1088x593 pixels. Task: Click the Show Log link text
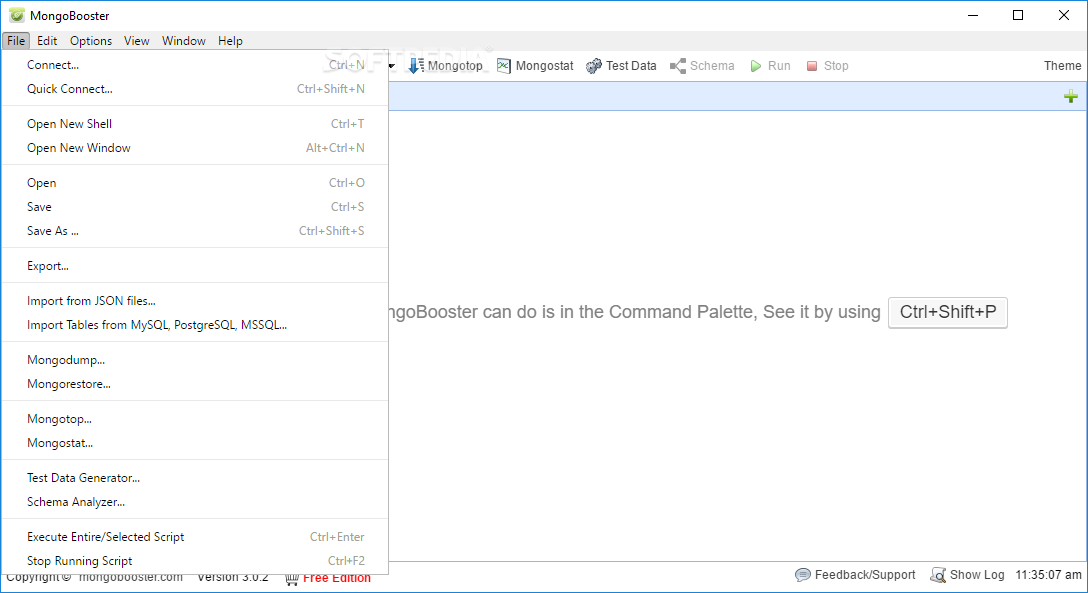coord(977,575)
